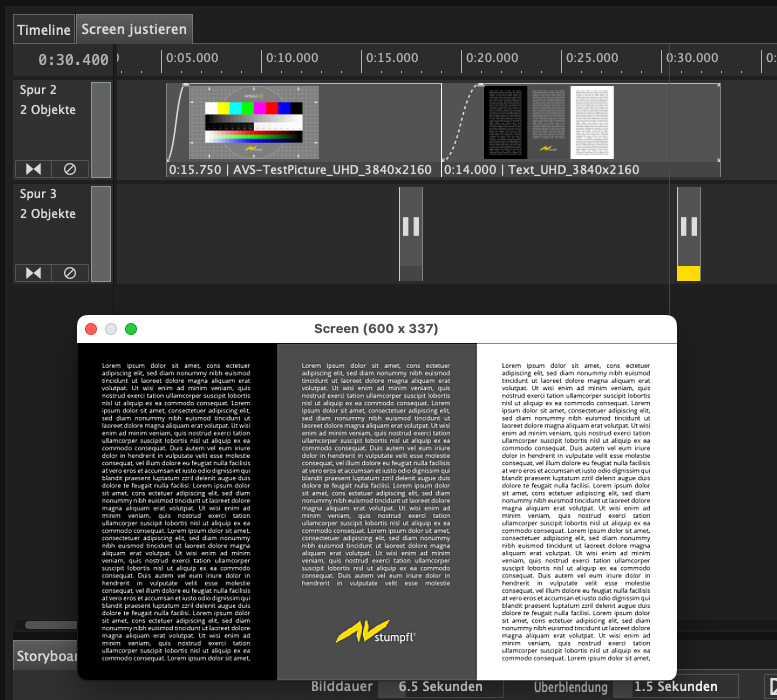Image resolution: width=777 pixels, height=700 pixels.
Task: Toggle the bowtie icon on Spur 2
Action: tap(33, 169)
